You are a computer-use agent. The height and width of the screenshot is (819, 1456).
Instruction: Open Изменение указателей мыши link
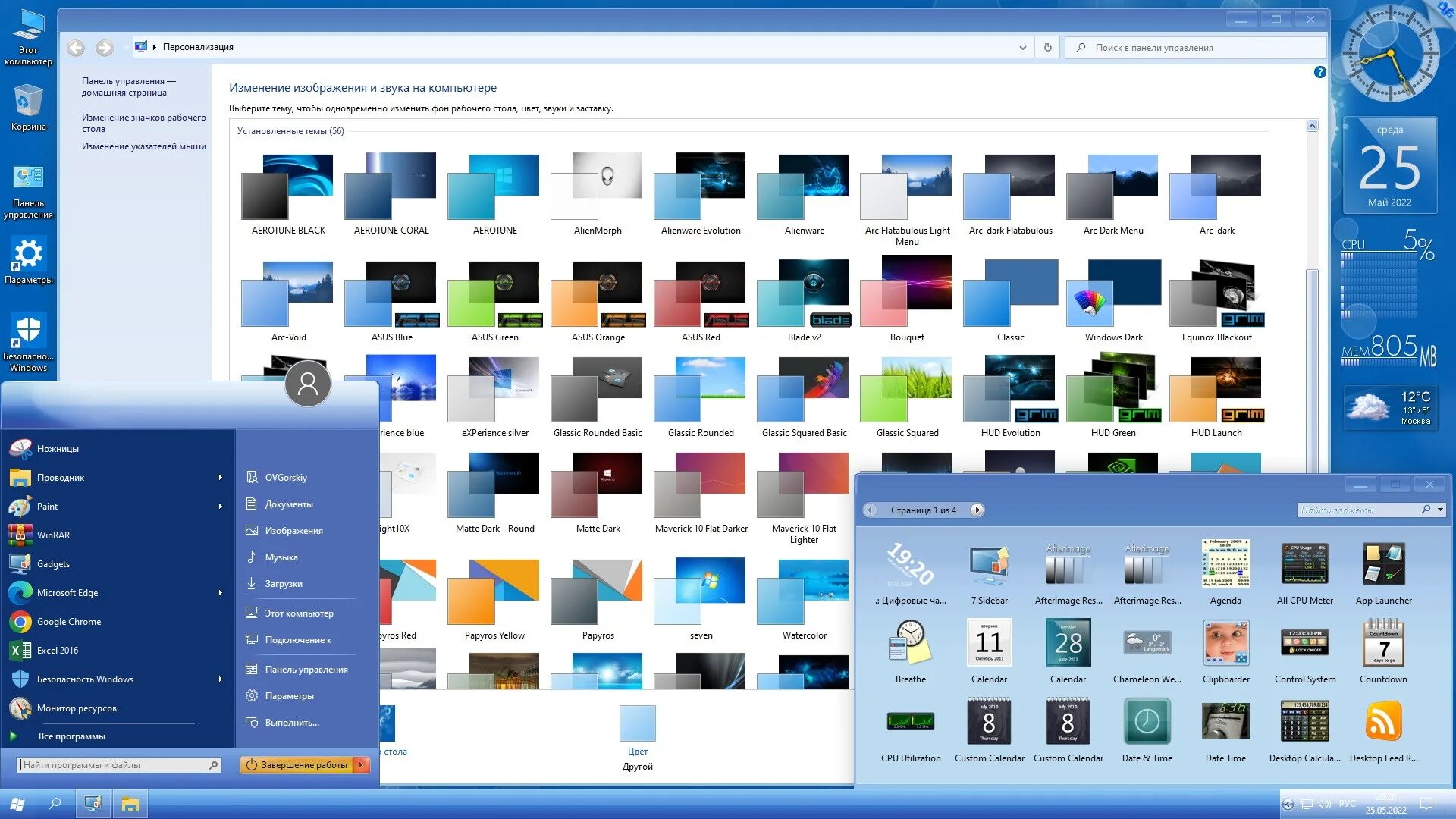(x=143, y=146)
